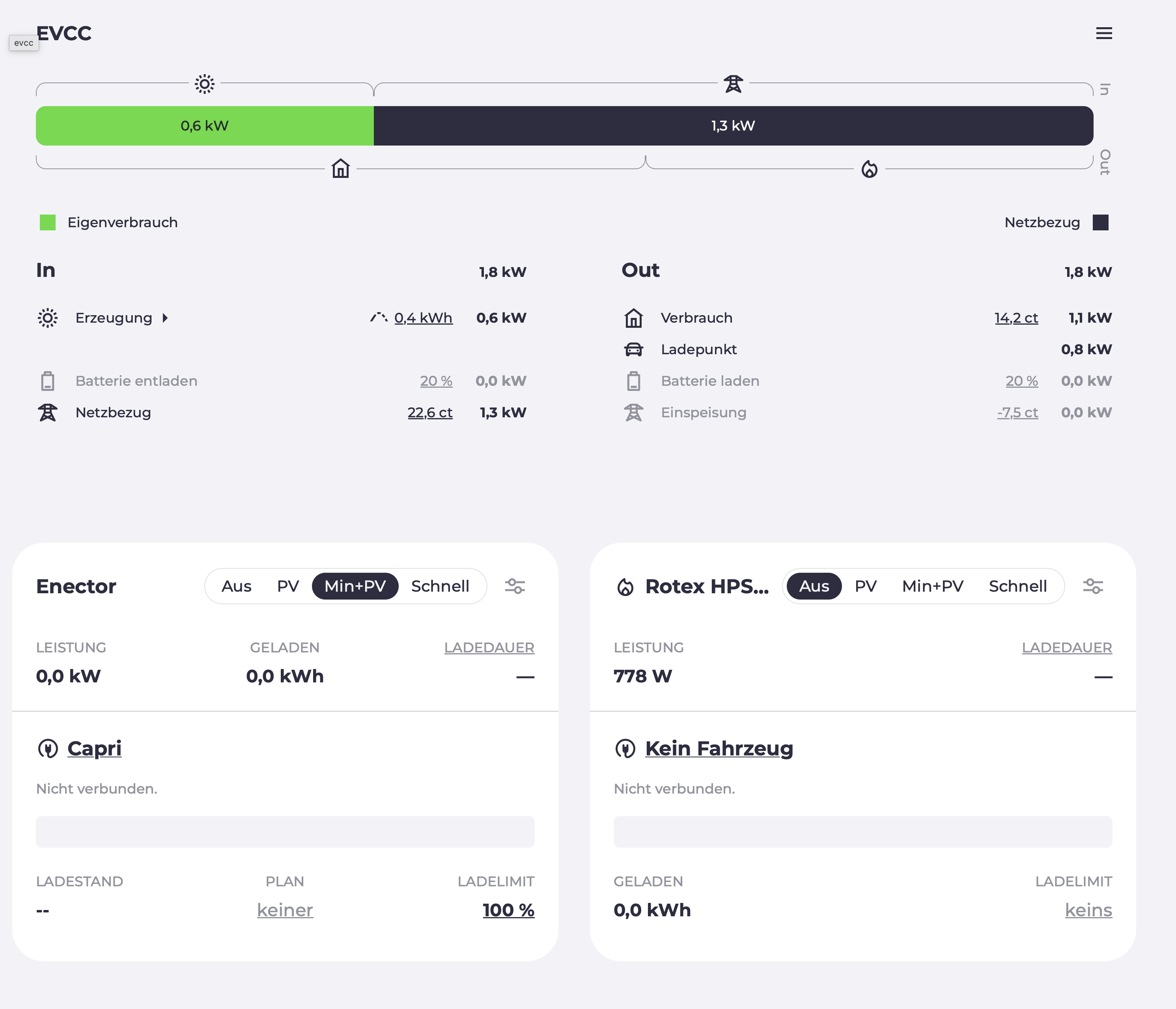Select Min+PV mode for Rotex HPS
Screen dimensions: 1176x1009
tap(933, 586)
